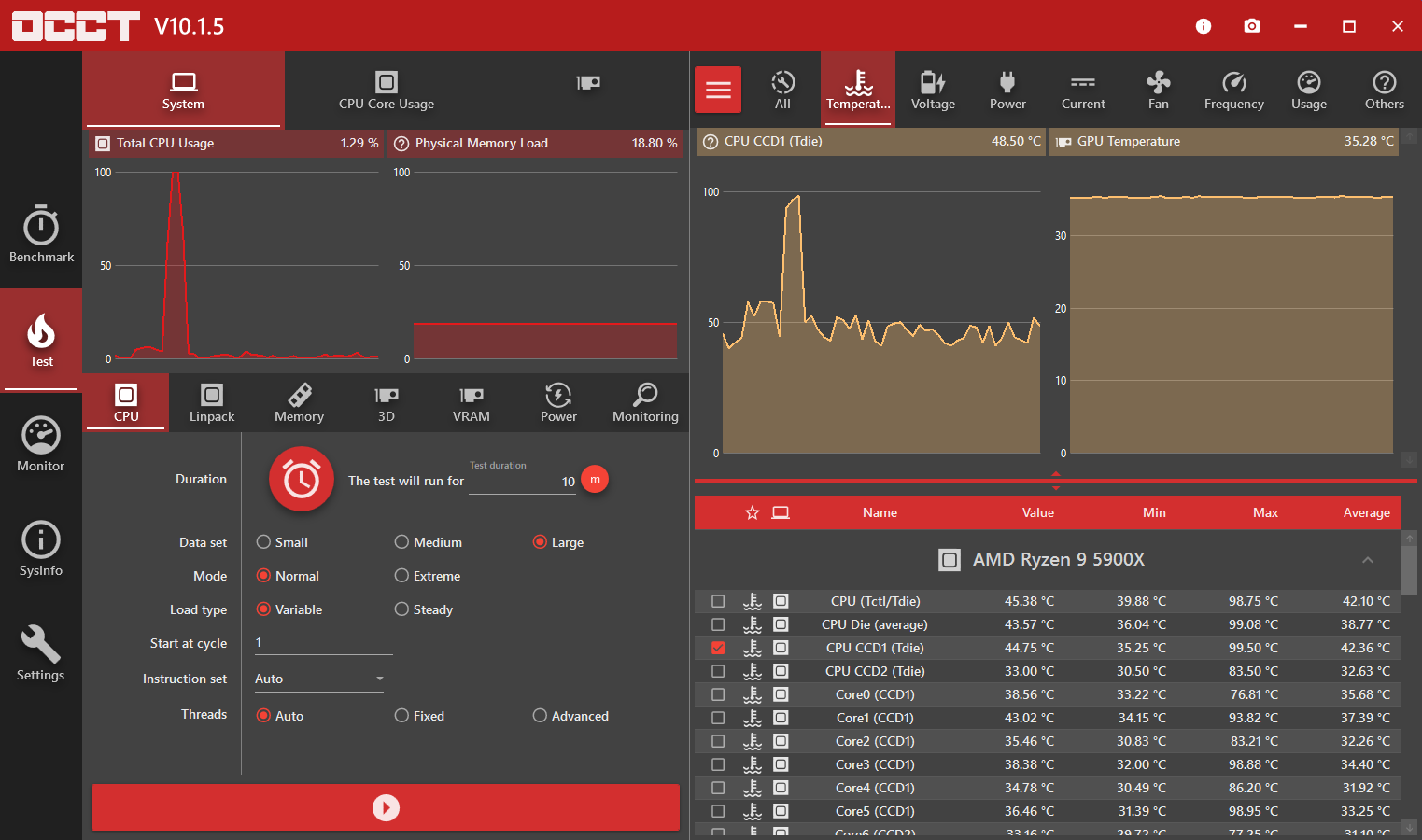Collapse the AMD Ryzen 9 5900X group
1422x840 pixels.
click(1367, 560)
